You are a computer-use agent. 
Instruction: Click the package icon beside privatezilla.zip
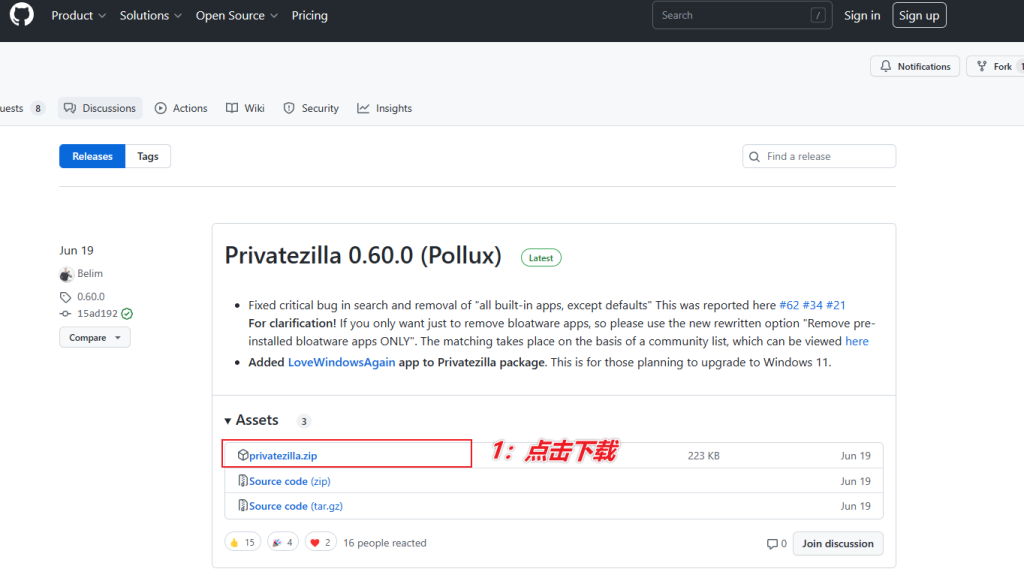243,455
